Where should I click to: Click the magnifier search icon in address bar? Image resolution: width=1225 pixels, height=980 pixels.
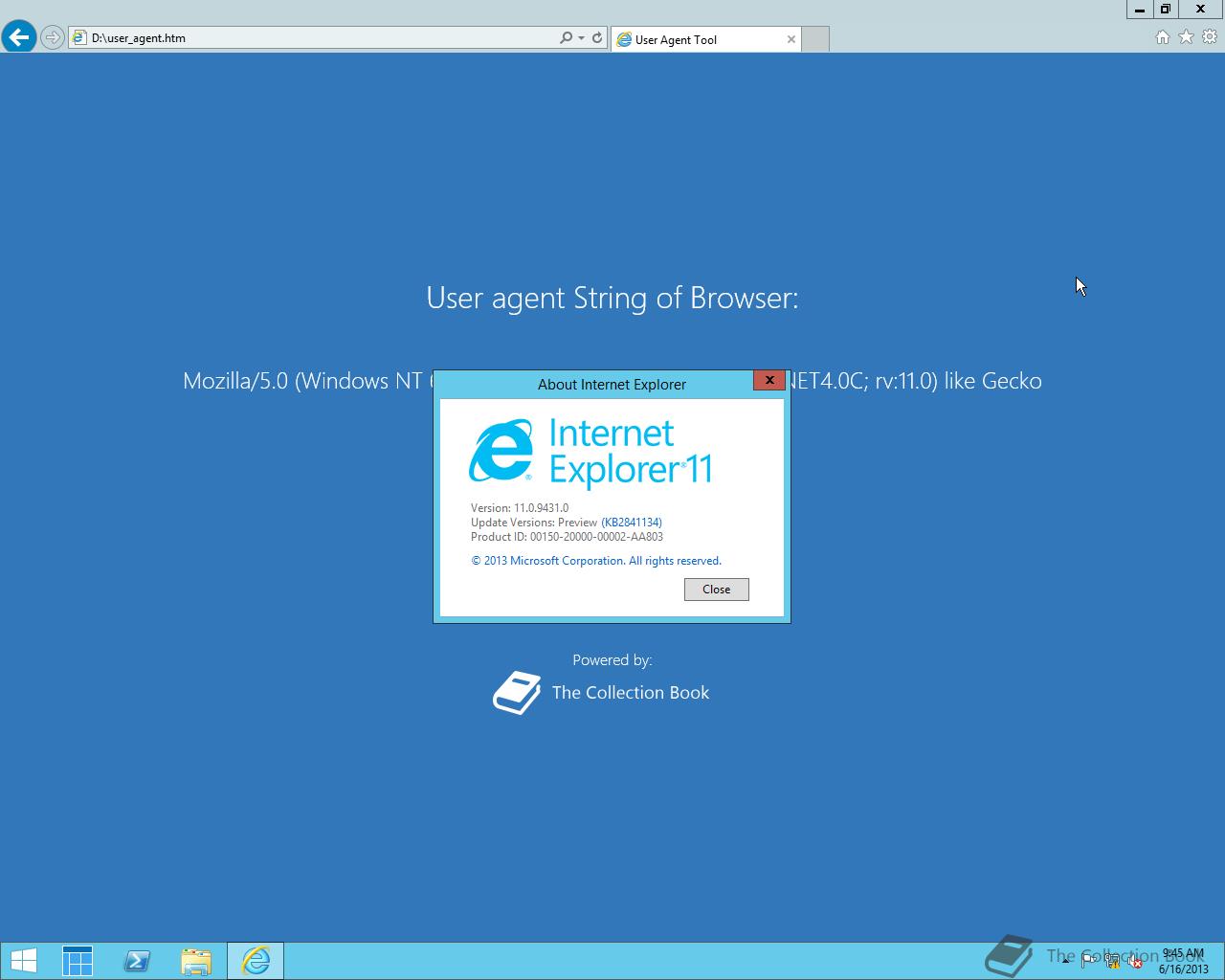pos(567,38)
